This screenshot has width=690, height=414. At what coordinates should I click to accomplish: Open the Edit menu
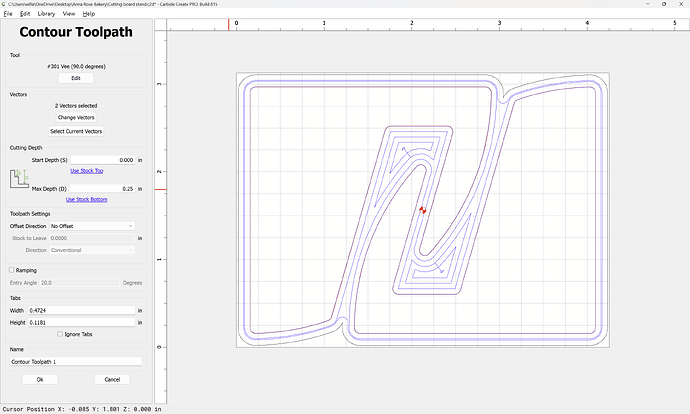[25, 14]
